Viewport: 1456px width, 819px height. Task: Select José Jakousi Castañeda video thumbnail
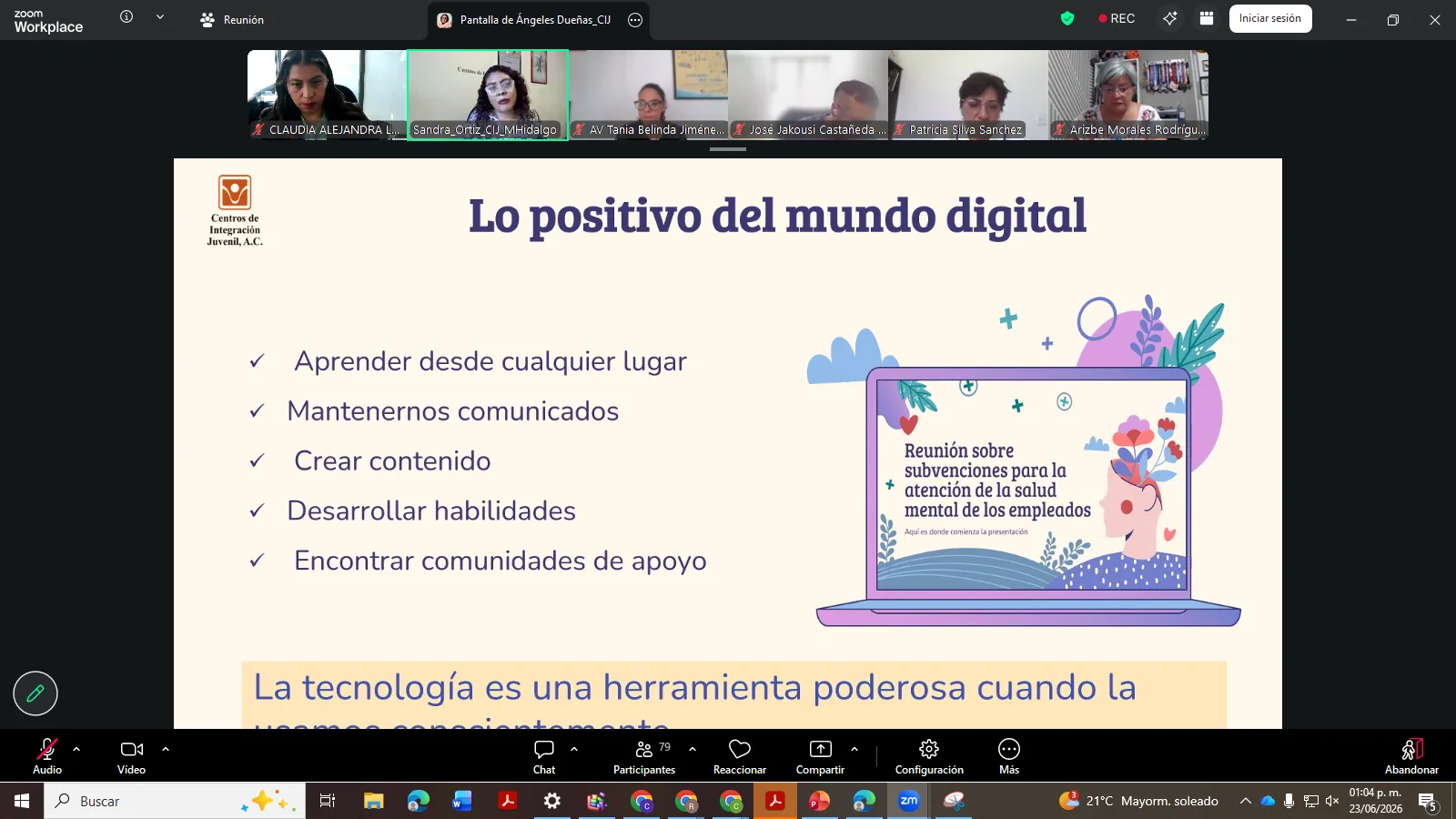pos(809,95)
